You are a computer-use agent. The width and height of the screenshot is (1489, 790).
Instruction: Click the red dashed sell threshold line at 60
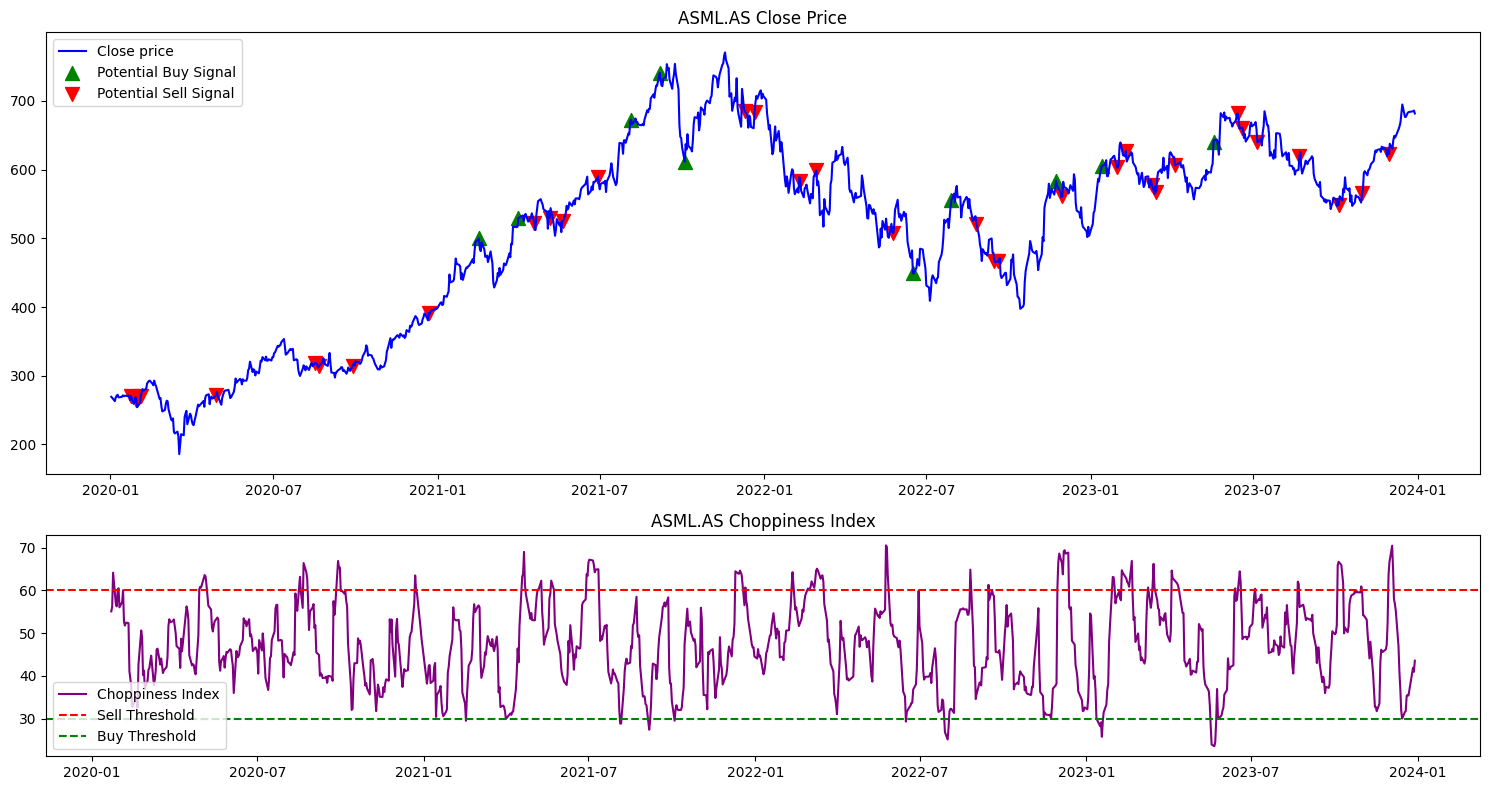763,590
